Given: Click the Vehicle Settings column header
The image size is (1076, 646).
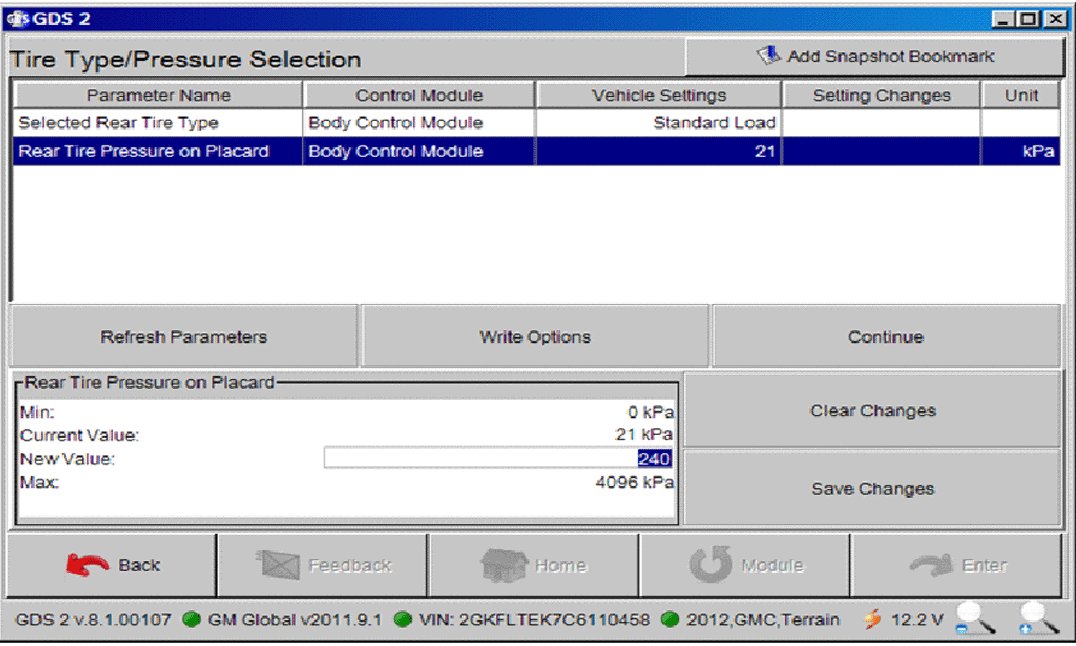Looking at the screenshot, I should click(x=659, y=96).
